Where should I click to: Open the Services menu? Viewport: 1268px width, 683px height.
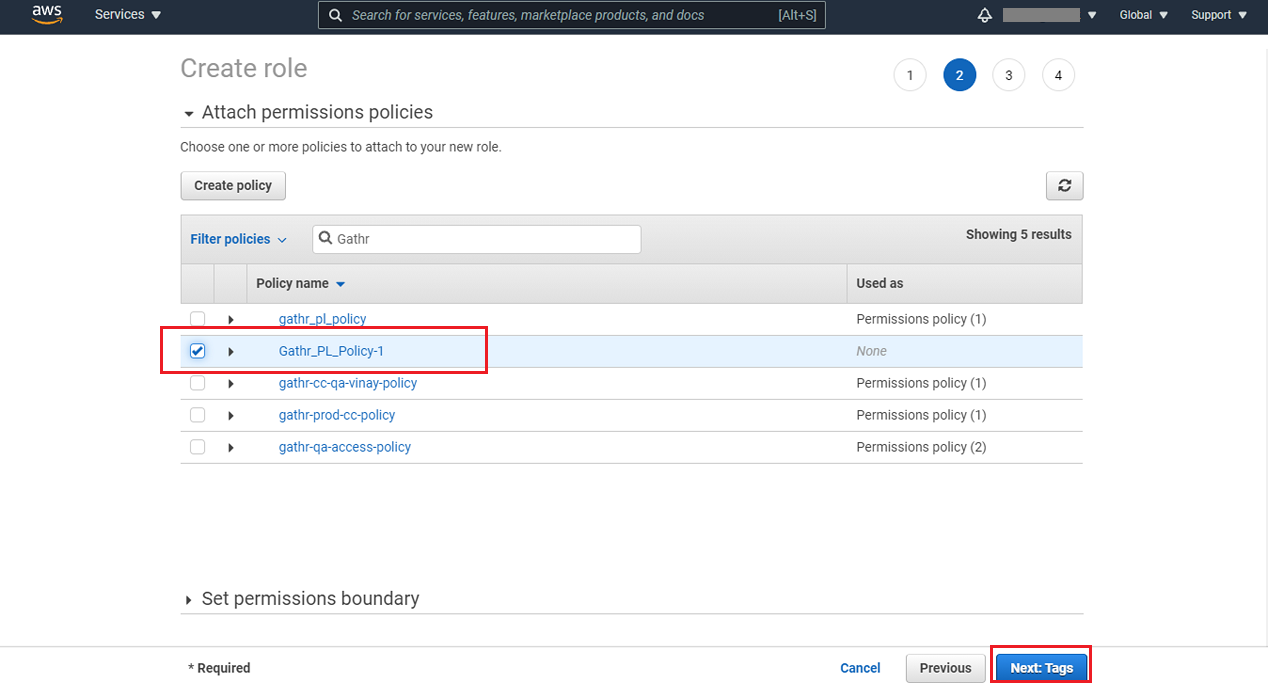[128, 15]
